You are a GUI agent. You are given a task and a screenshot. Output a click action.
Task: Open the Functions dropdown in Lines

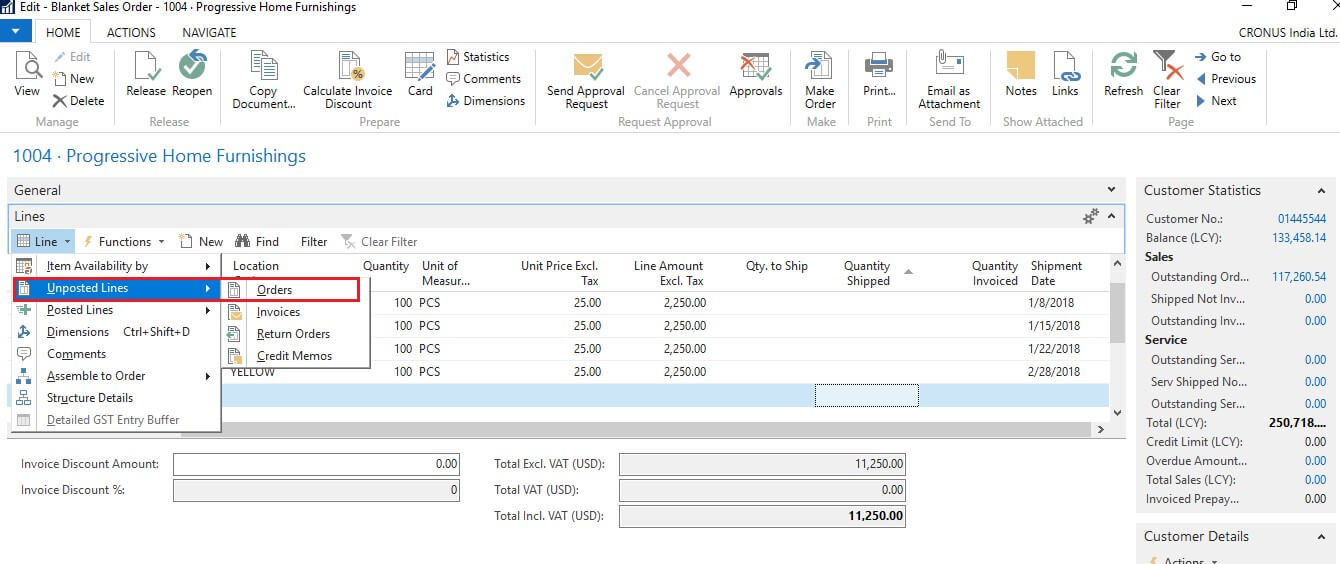pos(125,241)
